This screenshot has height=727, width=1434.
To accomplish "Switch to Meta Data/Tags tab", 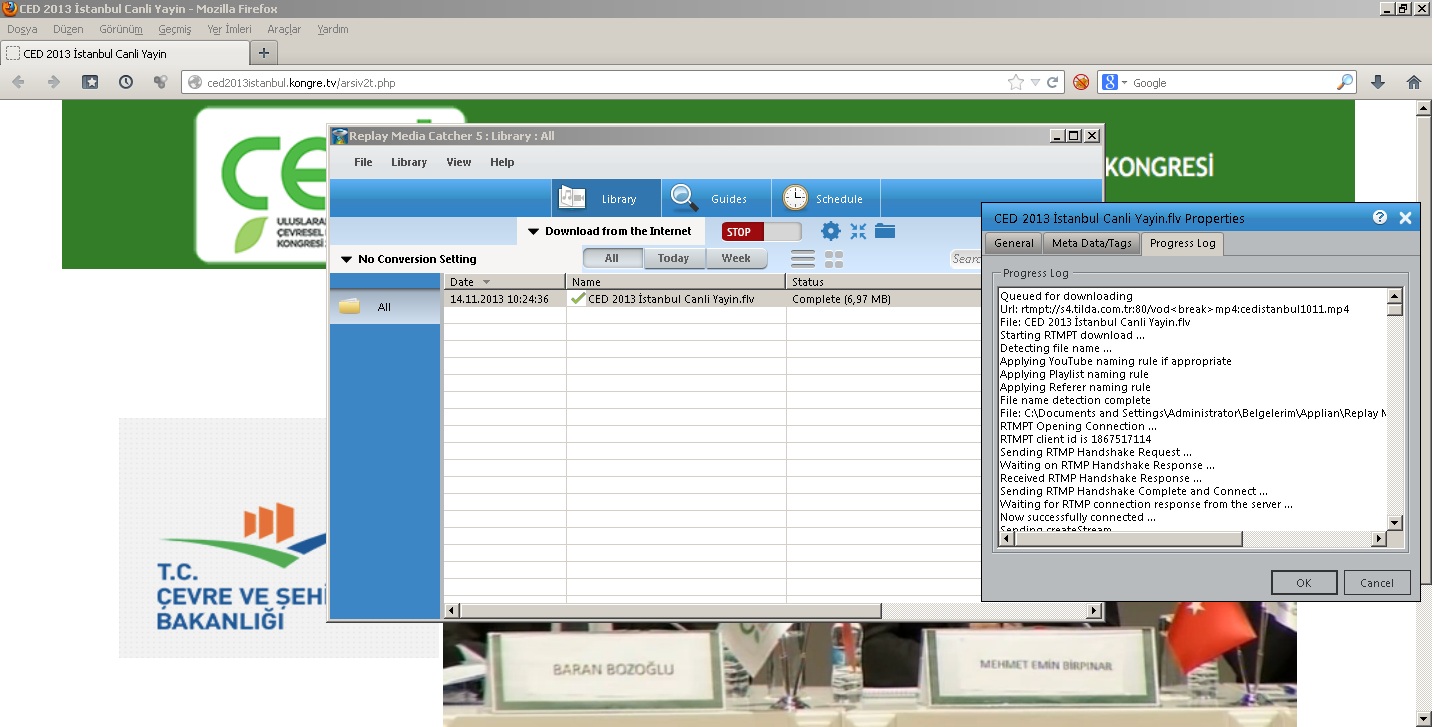I will coord(1091,243).
